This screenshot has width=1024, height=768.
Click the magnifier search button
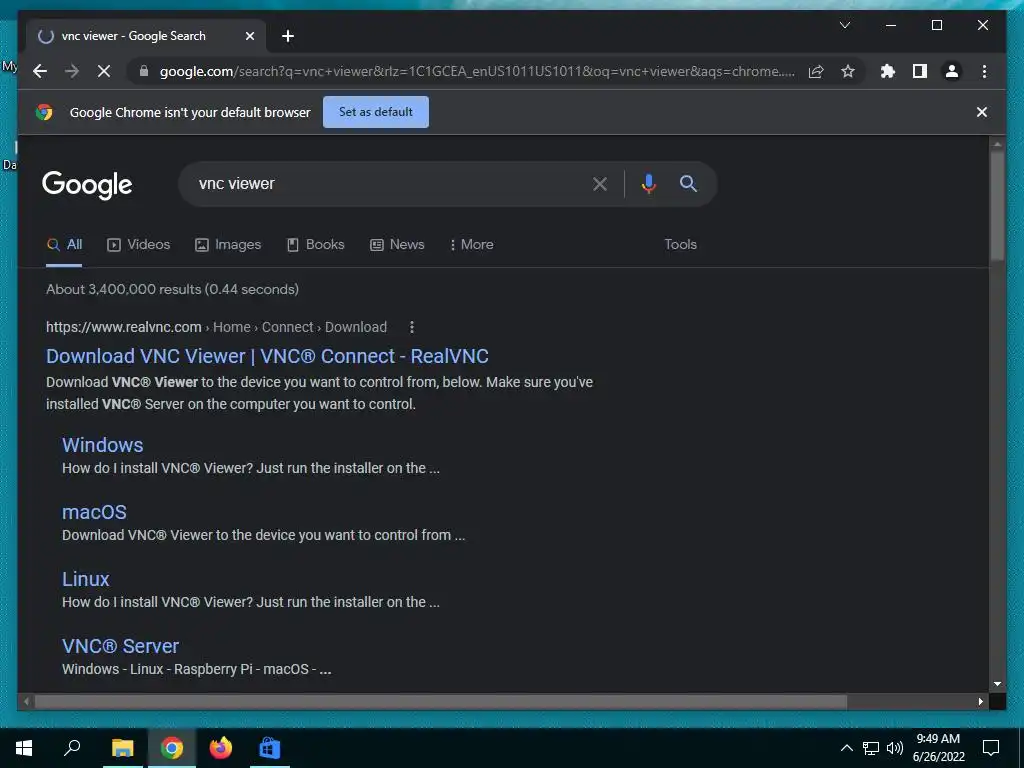(688, 184)
